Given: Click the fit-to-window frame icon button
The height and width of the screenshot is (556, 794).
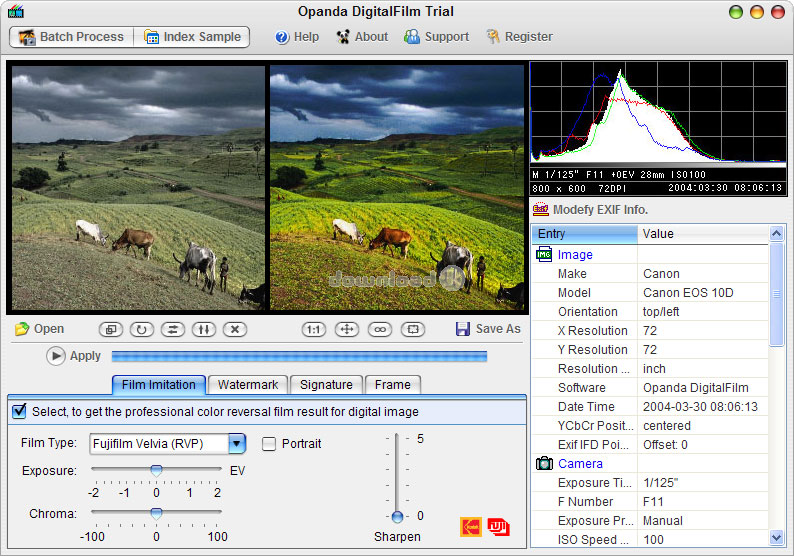Looking at the screenshot, I should (x=413, y=330).
